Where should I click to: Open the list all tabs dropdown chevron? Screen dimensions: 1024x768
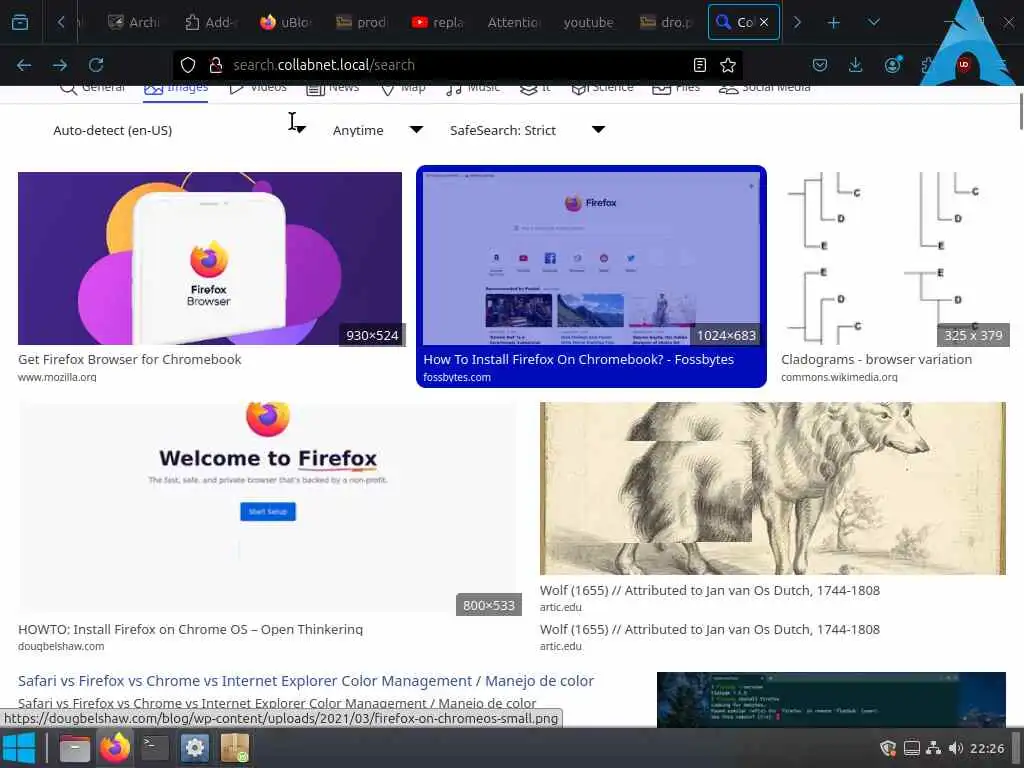click(x=874, y=22)
